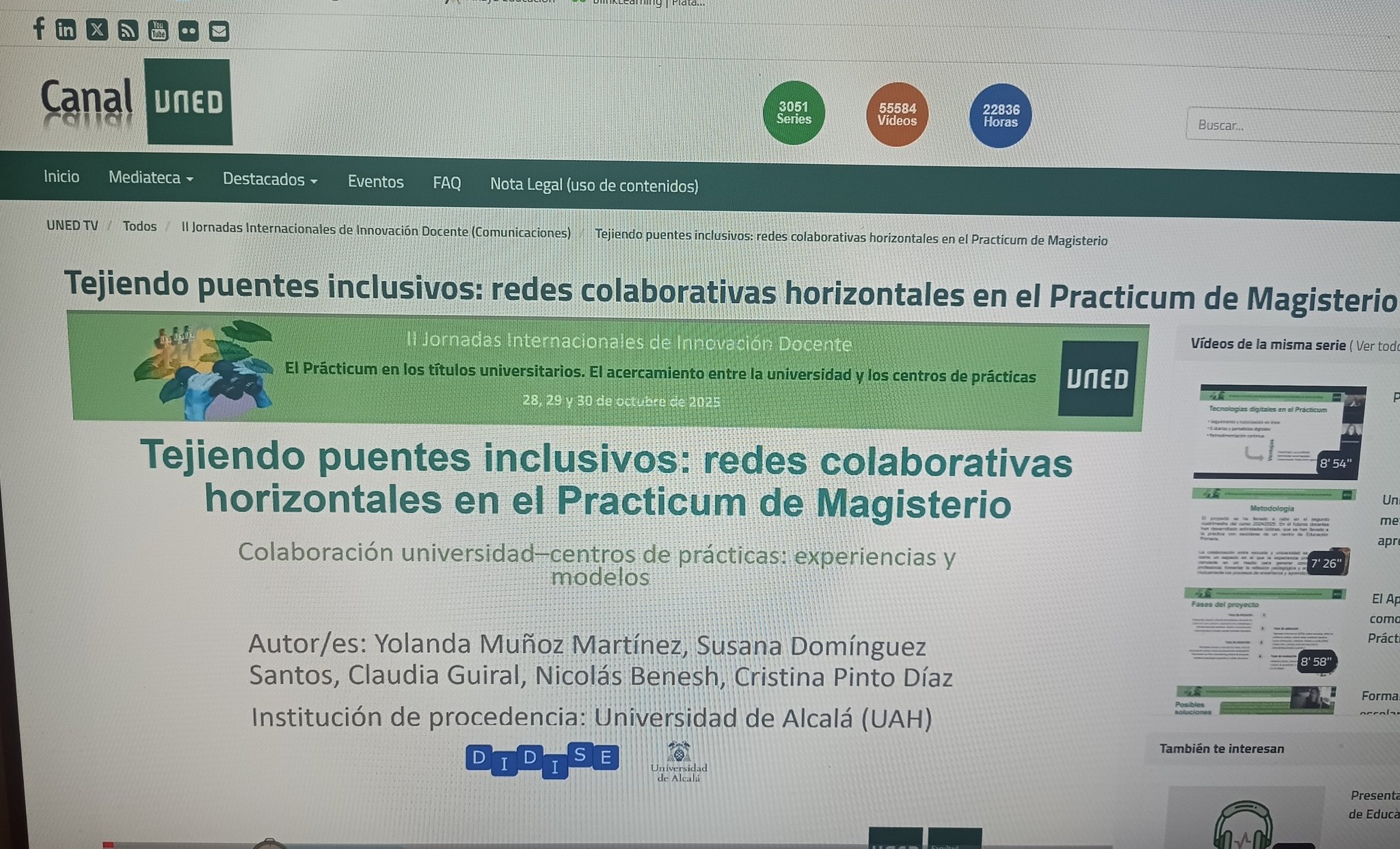
Task: Open the FAQ menu item
Action: pos(446,183)
